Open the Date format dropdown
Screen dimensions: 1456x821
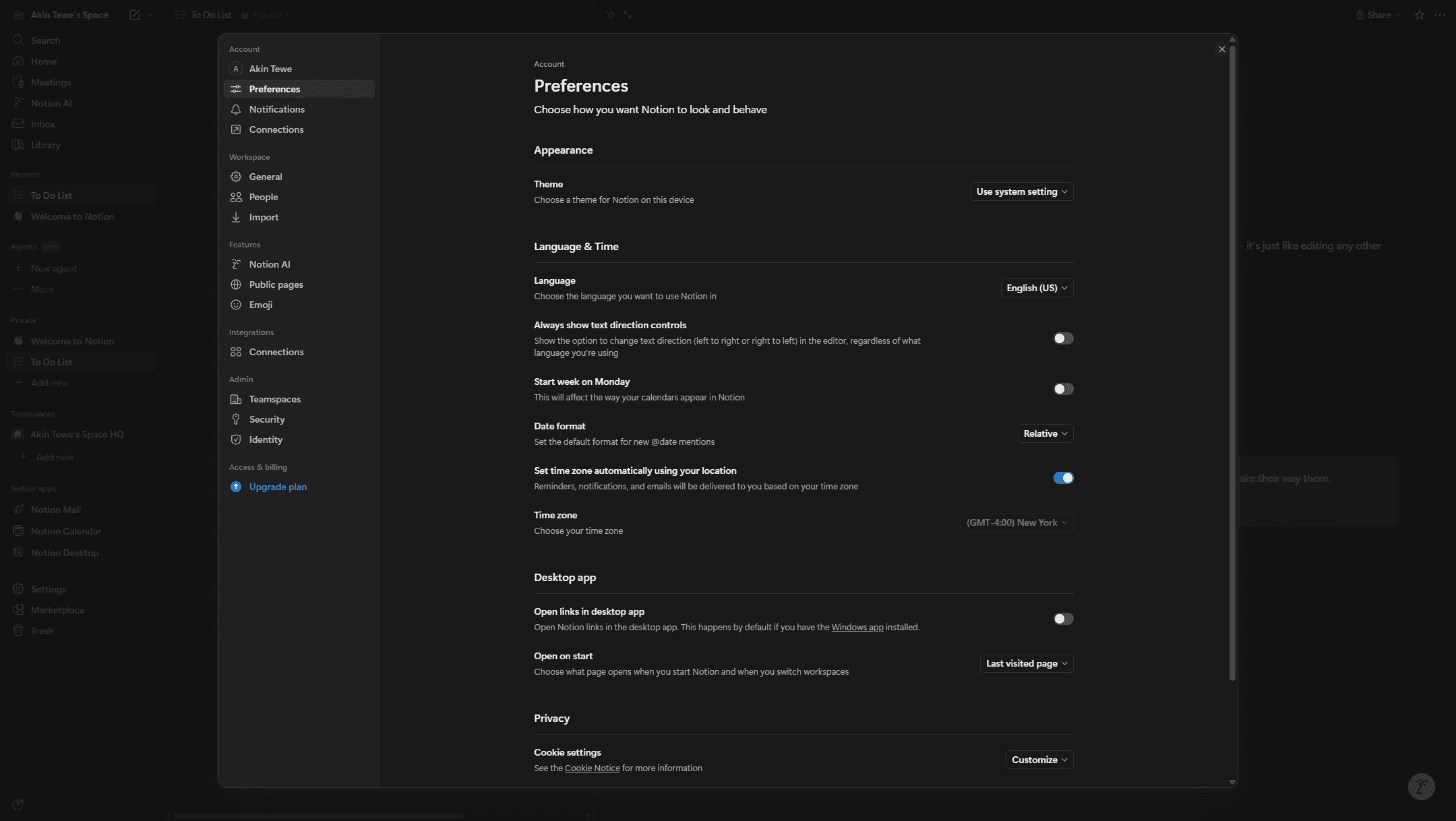tap(1044, 433)
